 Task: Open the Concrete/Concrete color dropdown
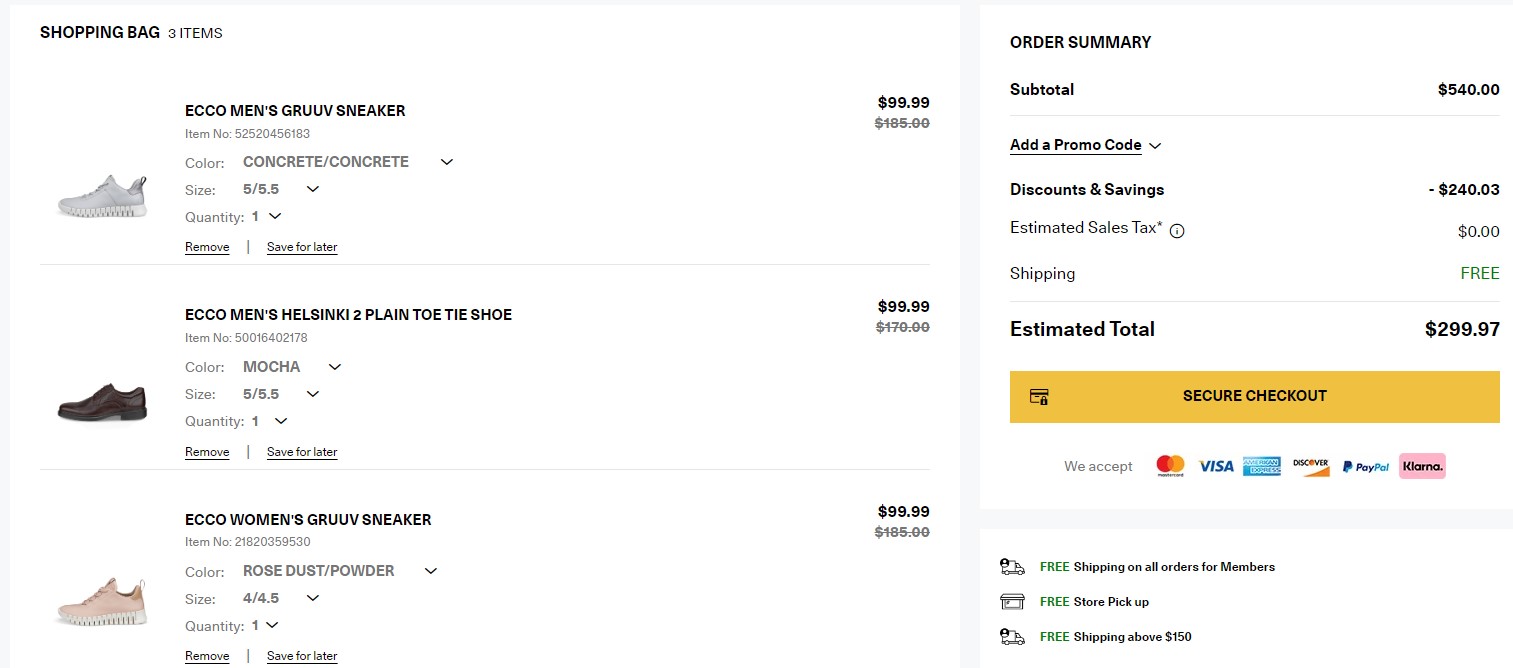coord(348,162)
